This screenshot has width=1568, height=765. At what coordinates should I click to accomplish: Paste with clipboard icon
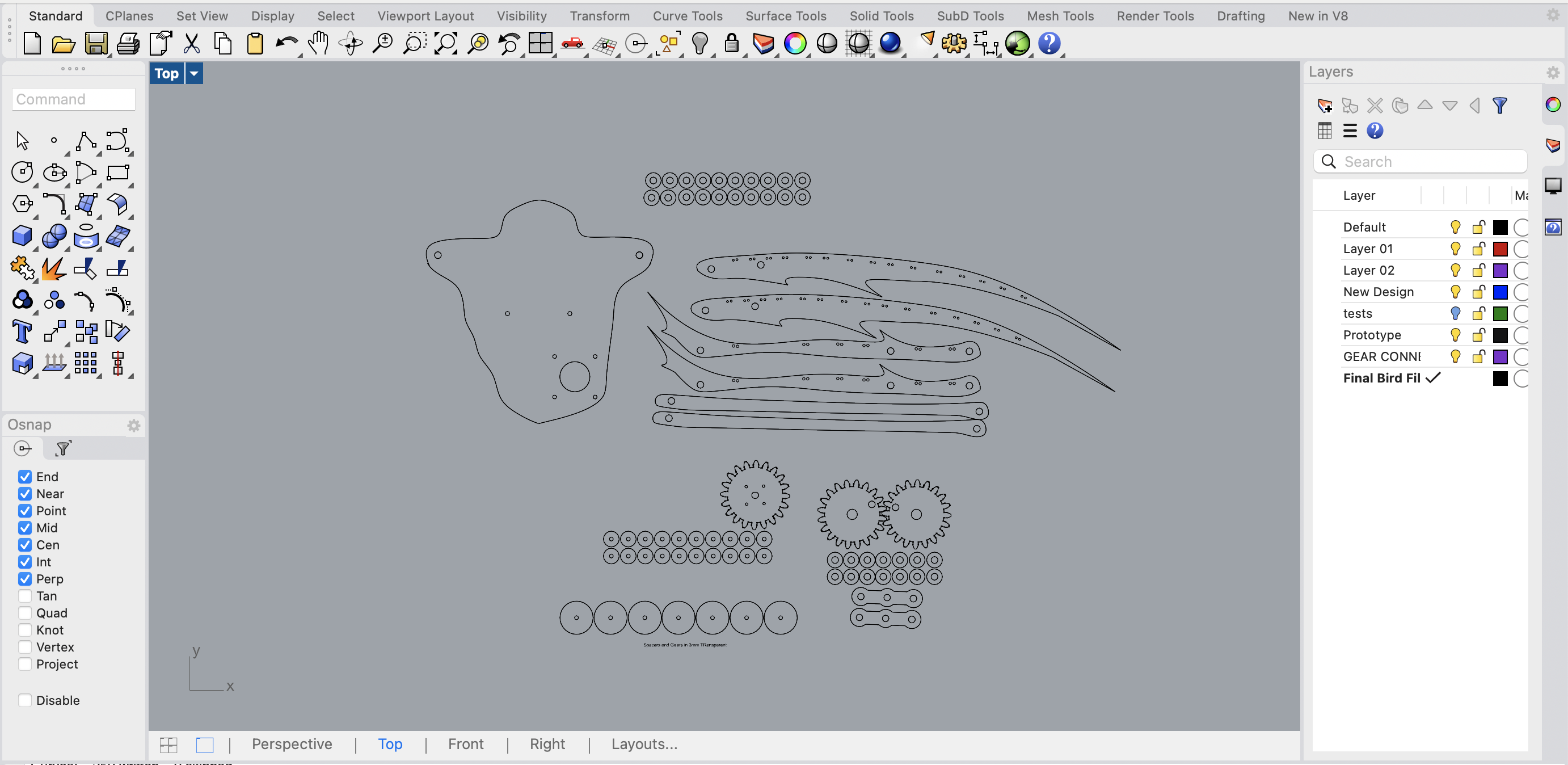(x=255, y=44)
